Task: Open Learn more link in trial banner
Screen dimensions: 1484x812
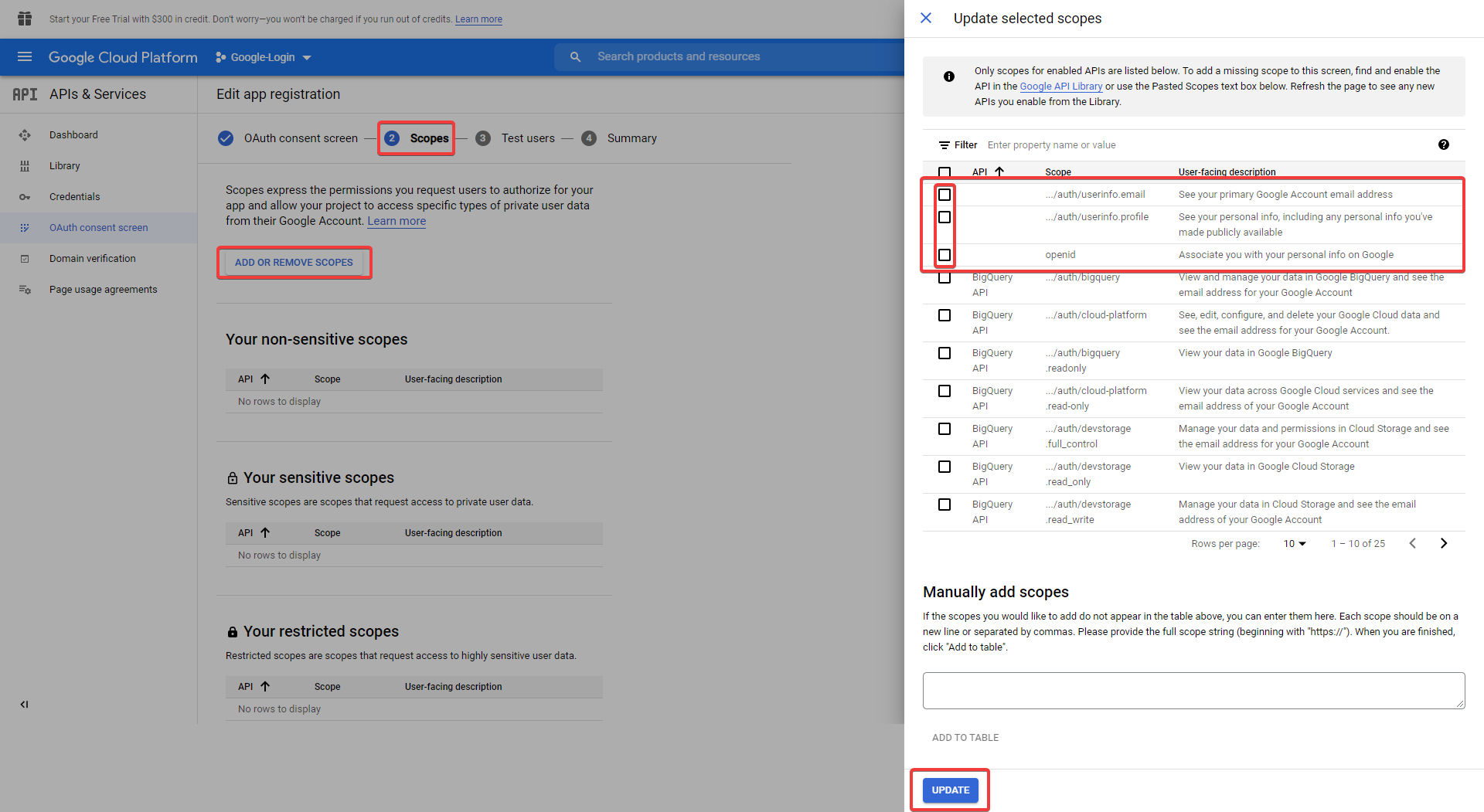Action: point(478,19)
